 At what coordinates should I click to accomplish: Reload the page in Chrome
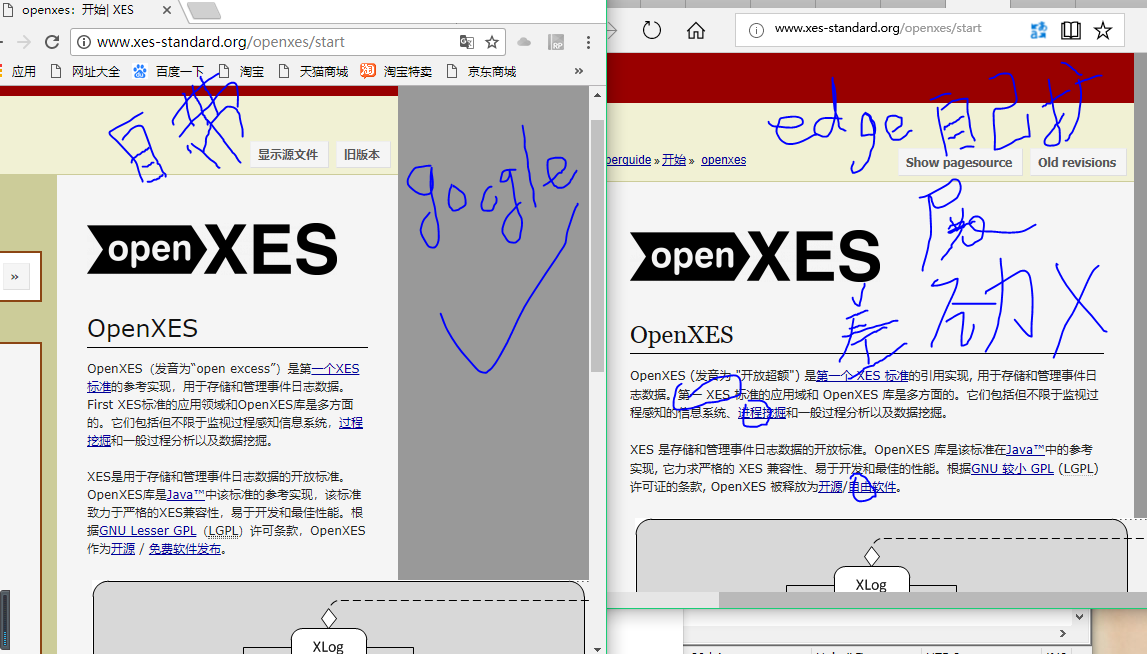52,42
